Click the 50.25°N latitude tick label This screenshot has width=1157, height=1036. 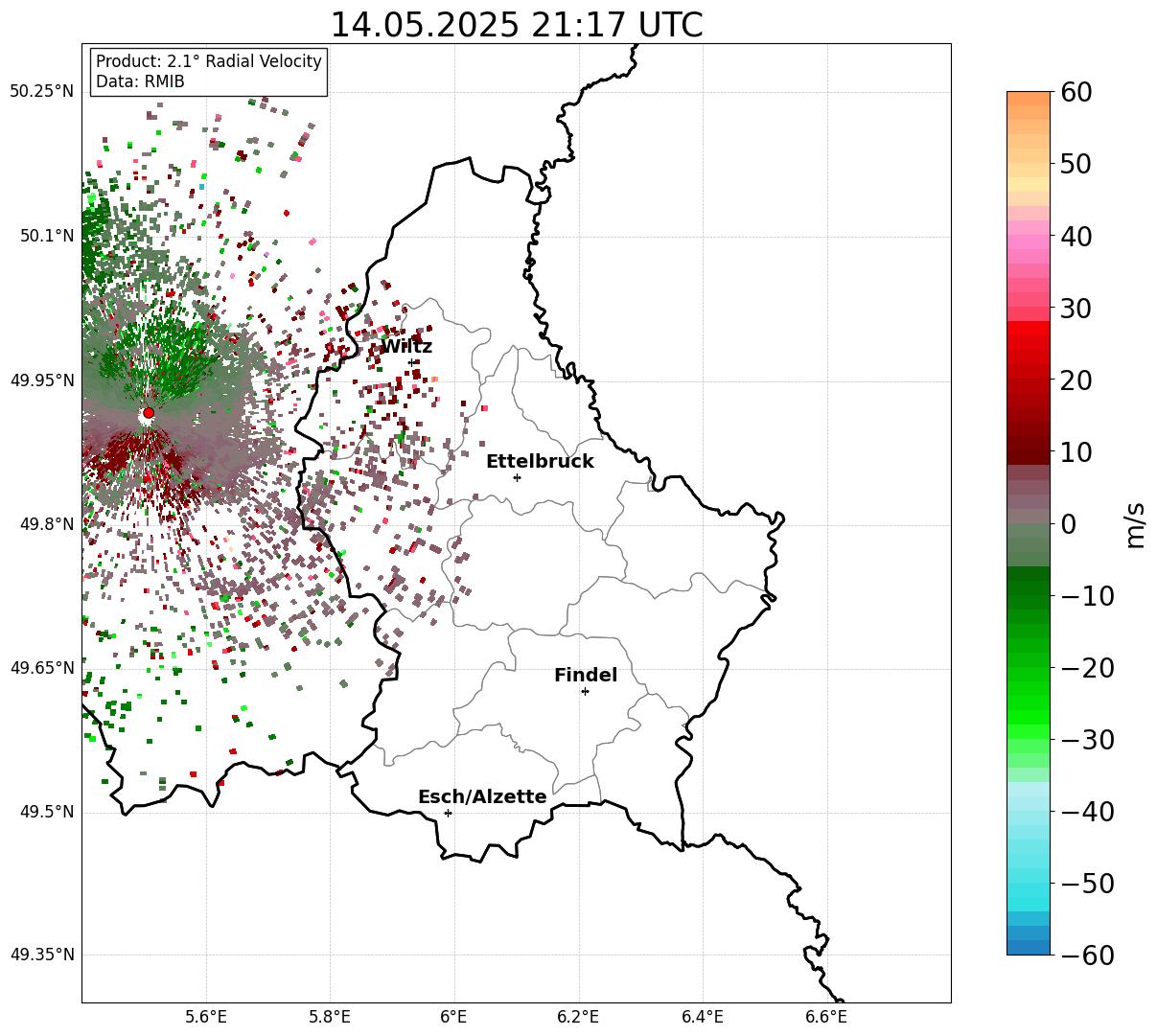pyautogui.click(x=41, y=92)
